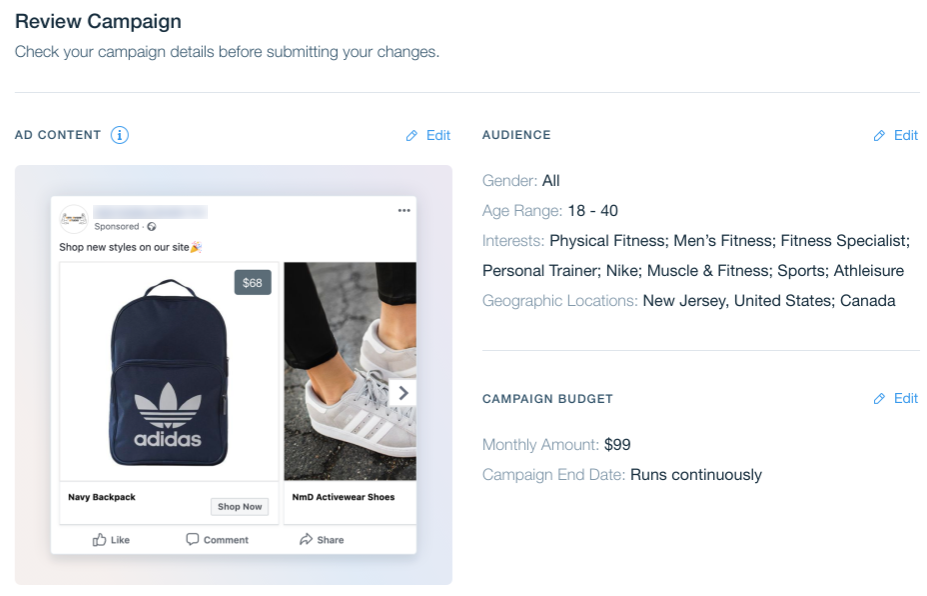Click the Ad Content info icon

pos(119,135)
